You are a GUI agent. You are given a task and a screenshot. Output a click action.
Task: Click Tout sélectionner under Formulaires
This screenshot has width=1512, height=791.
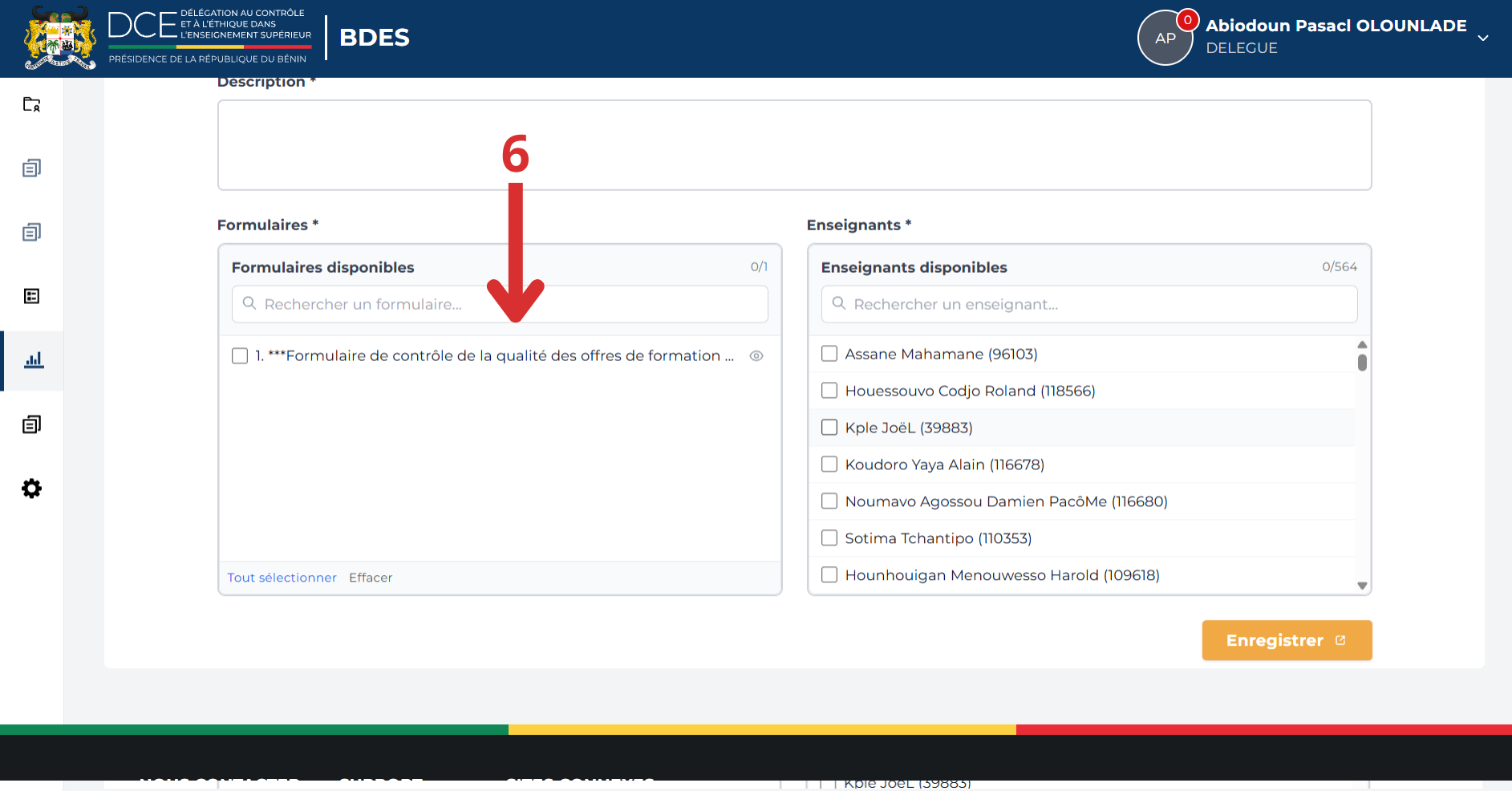(282, 578)
